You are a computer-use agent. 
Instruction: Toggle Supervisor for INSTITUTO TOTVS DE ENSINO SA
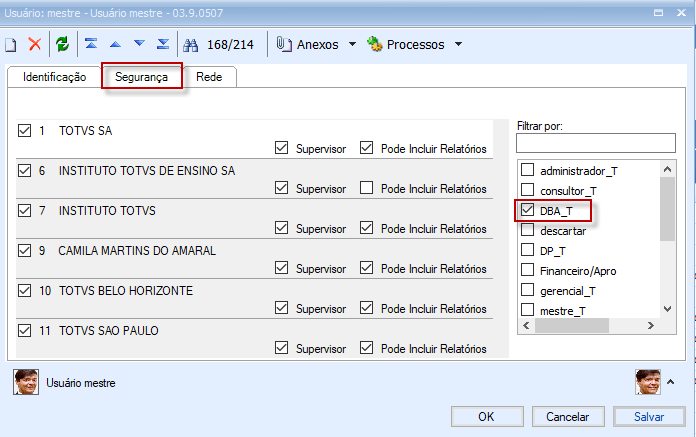[281, 188]
